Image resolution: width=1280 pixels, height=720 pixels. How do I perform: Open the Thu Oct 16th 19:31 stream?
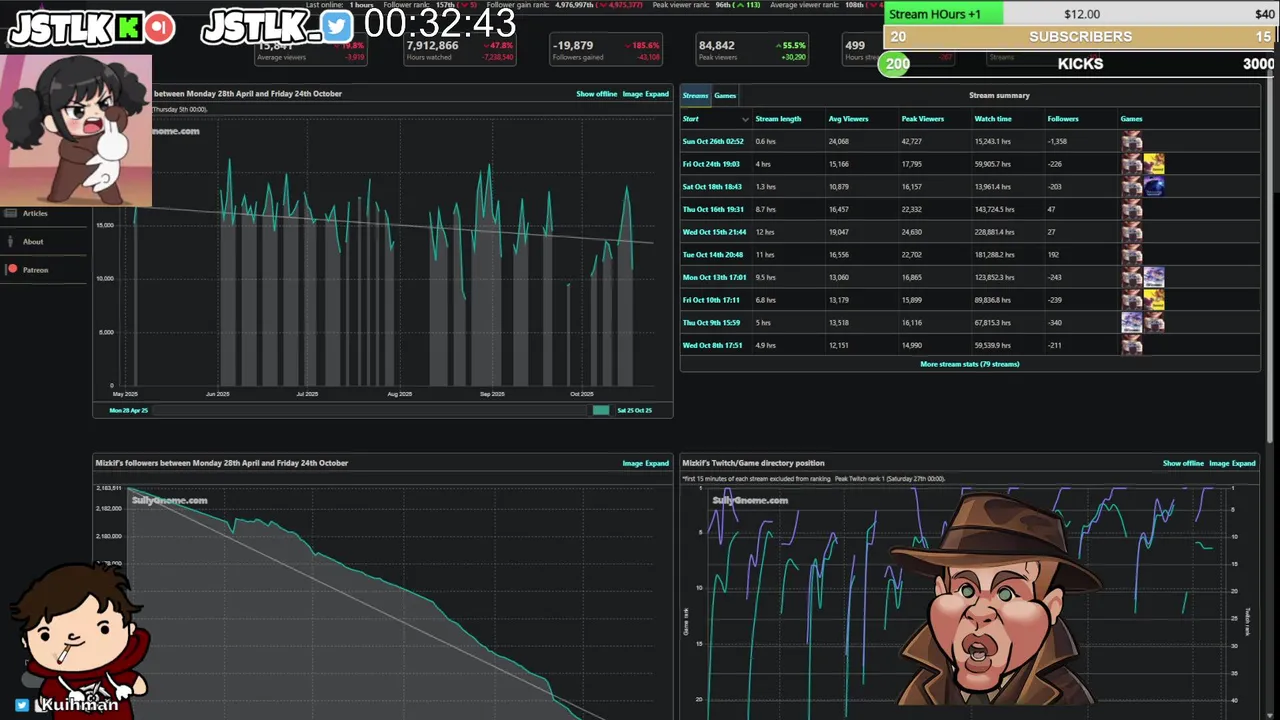tap(713, 210)
